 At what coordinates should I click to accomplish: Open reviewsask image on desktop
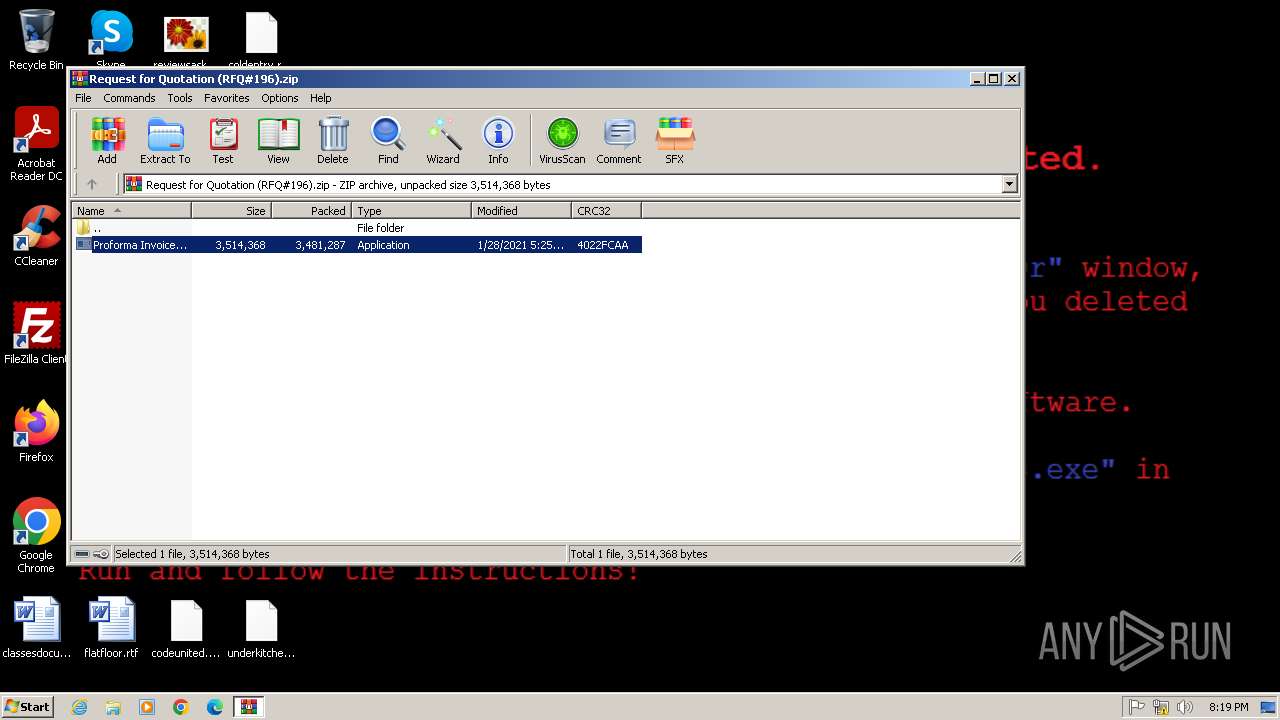(x=186, y=40)
